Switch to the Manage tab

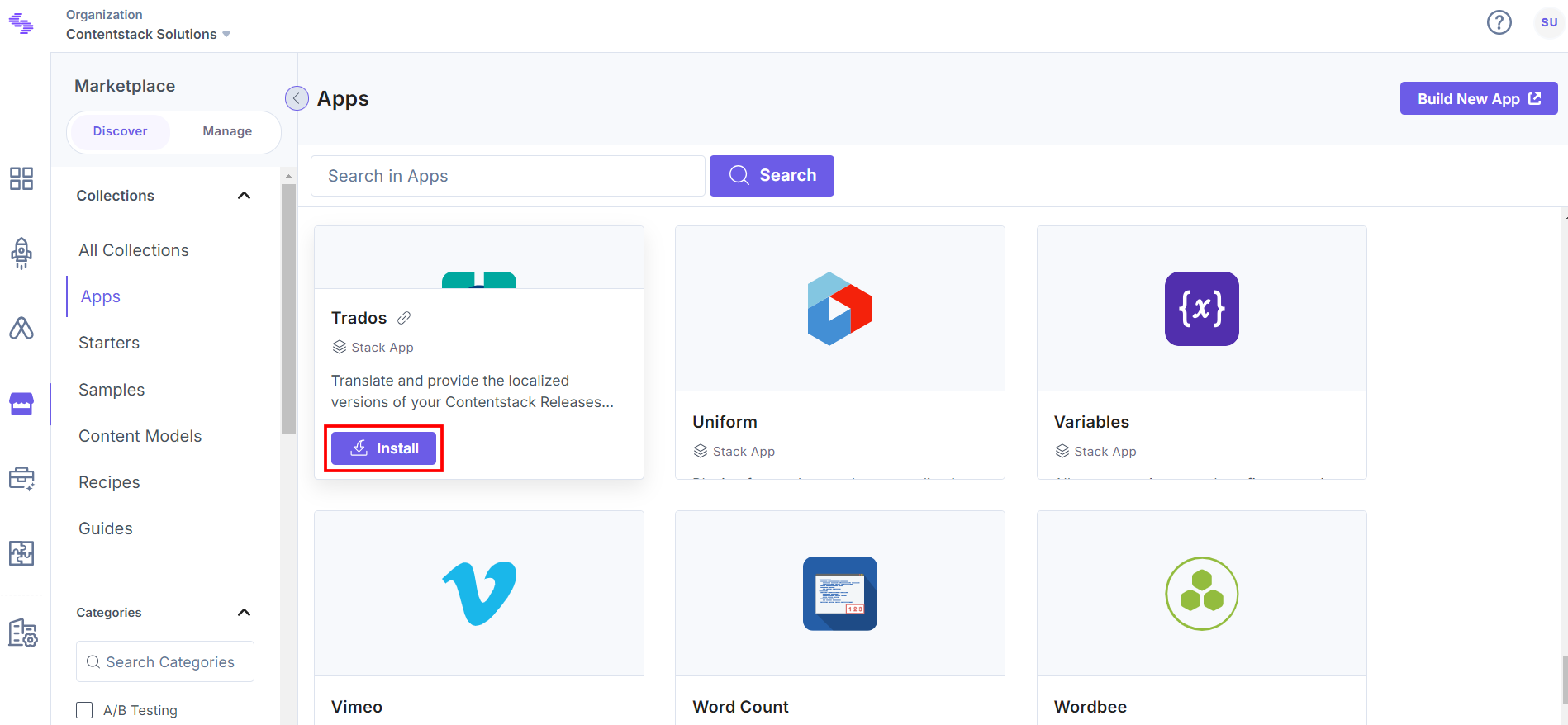coord(227,131)
